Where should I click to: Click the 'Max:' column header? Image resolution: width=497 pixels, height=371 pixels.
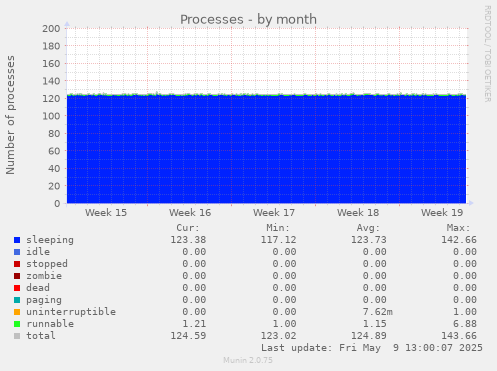click(458, 228)
